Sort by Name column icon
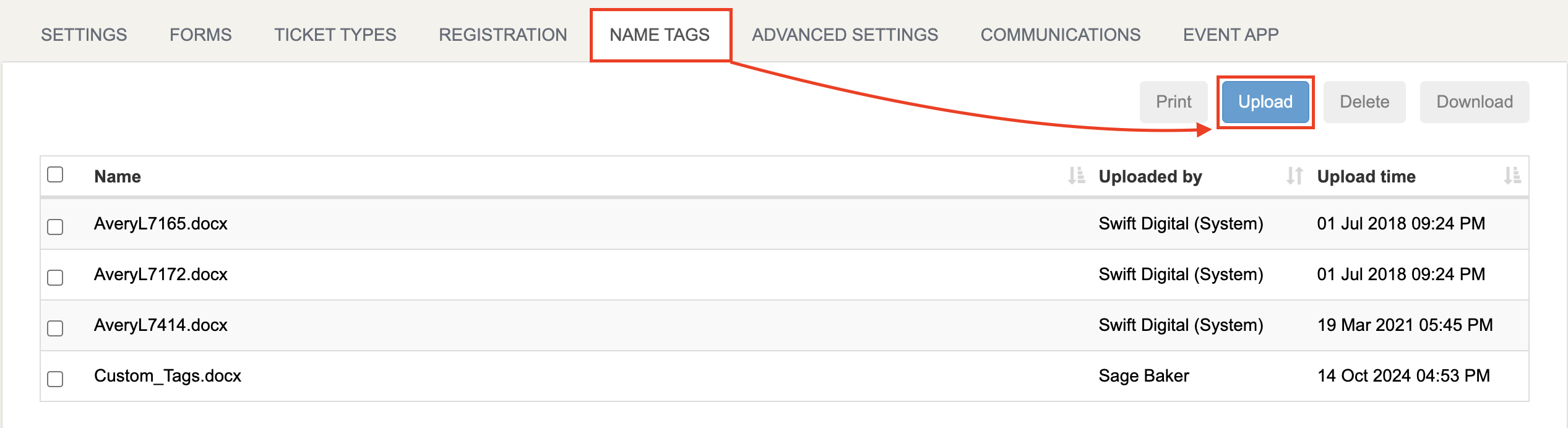The width and height of the screenshot is (1568, 428). [x=1076, y=176]
